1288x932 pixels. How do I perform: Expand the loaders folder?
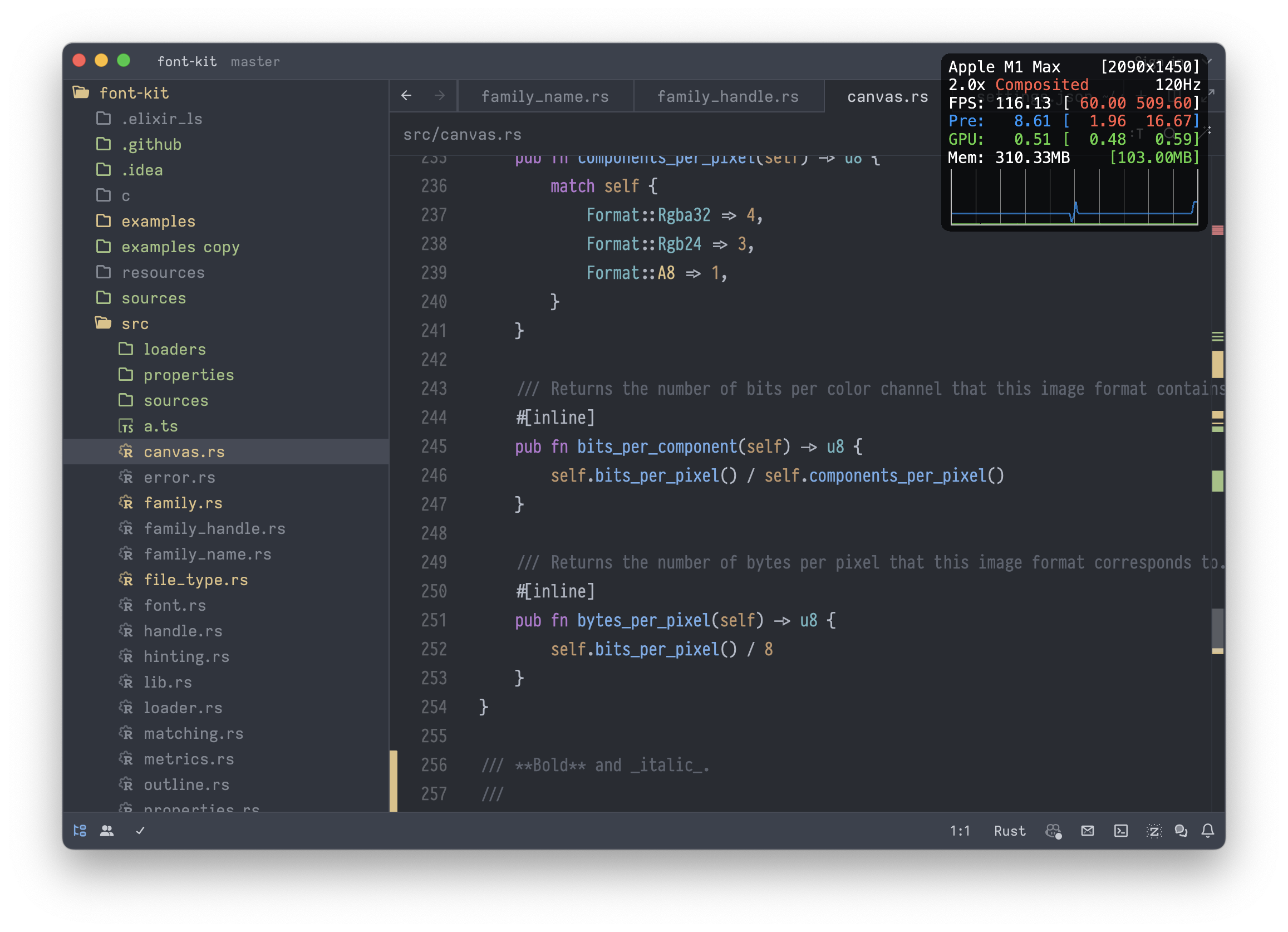174,349
